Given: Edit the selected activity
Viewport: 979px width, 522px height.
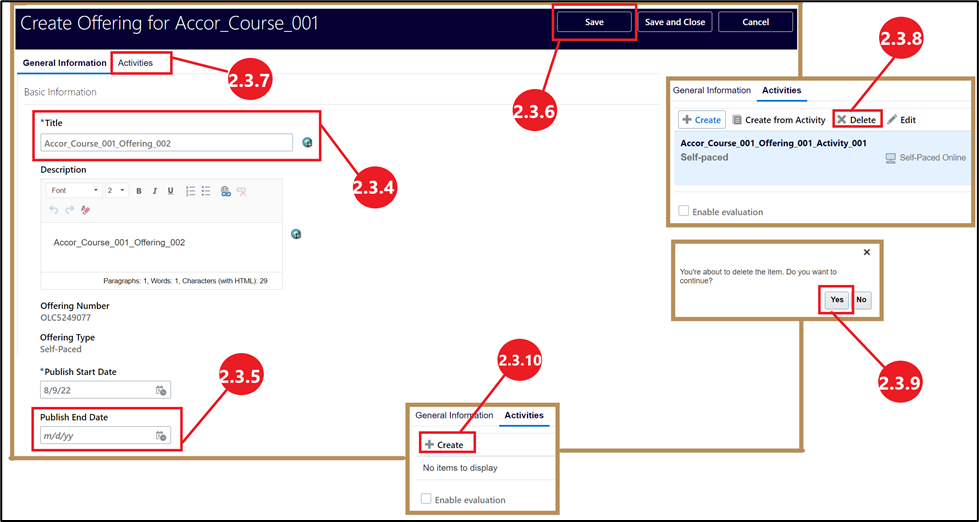Looking at the screenshot, I should [902, 120].
